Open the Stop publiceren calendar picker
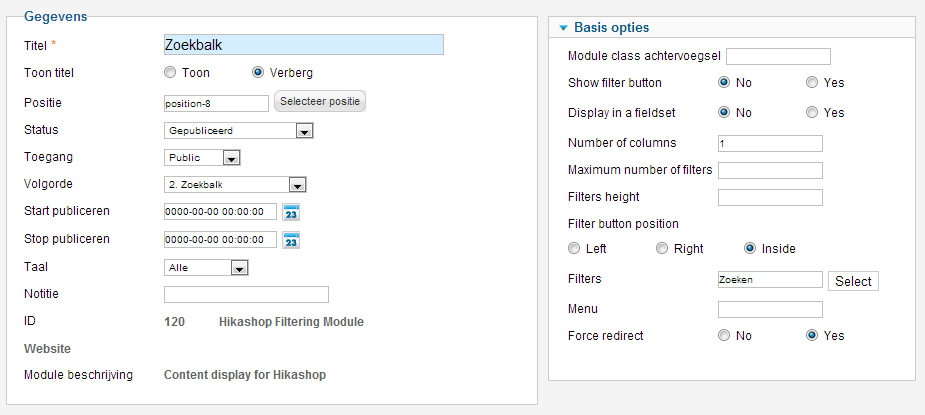 [x=292, y=240]
